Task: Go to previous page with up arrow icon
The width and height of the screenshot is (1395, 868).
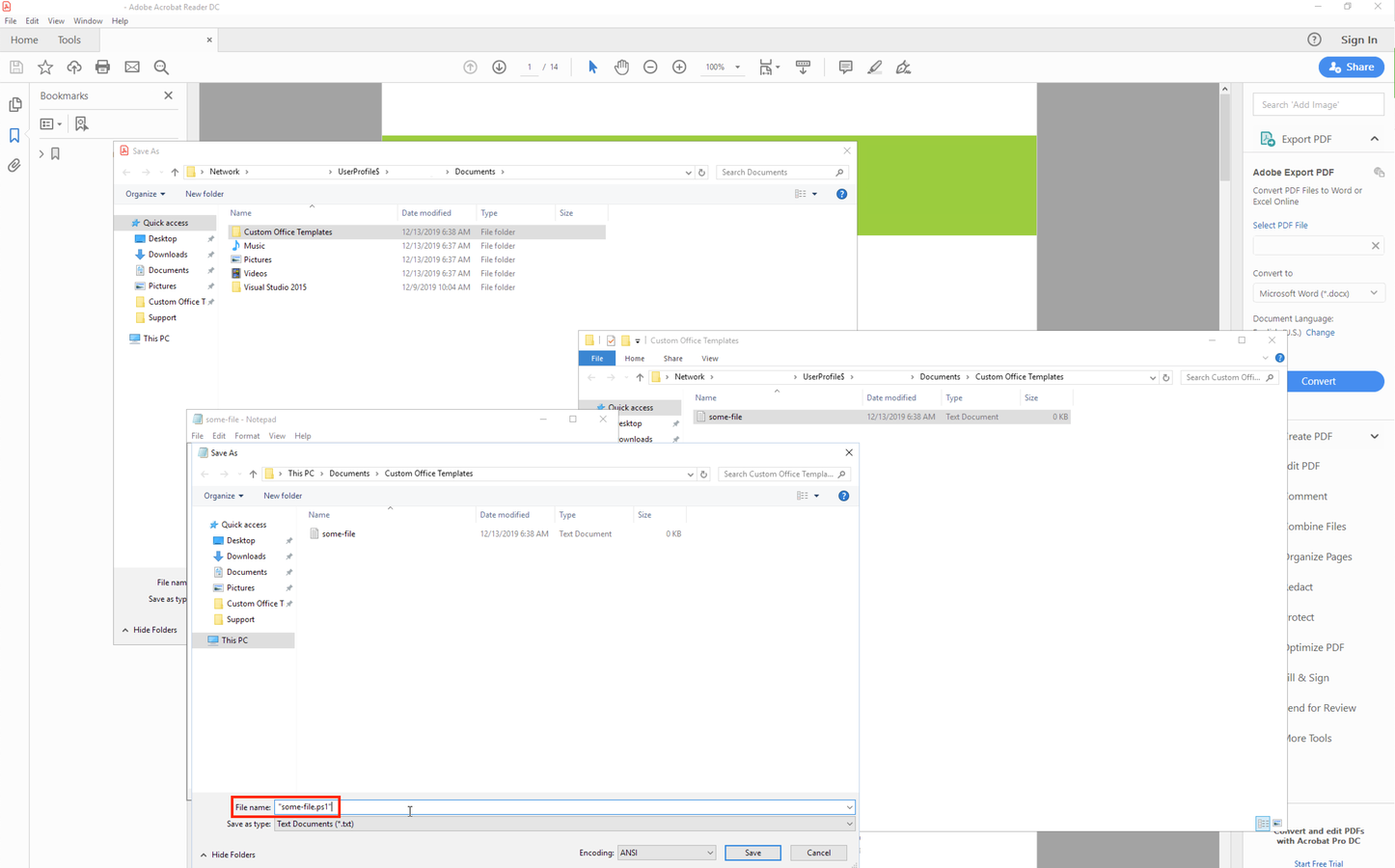Action: tap(470, 67)
